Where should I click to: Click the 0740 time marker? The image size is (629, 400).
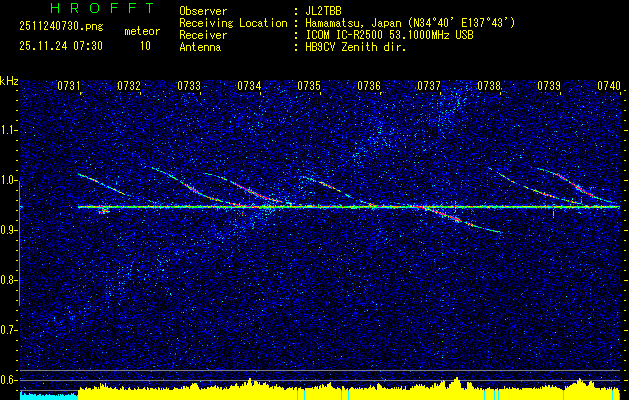[608, 87]
